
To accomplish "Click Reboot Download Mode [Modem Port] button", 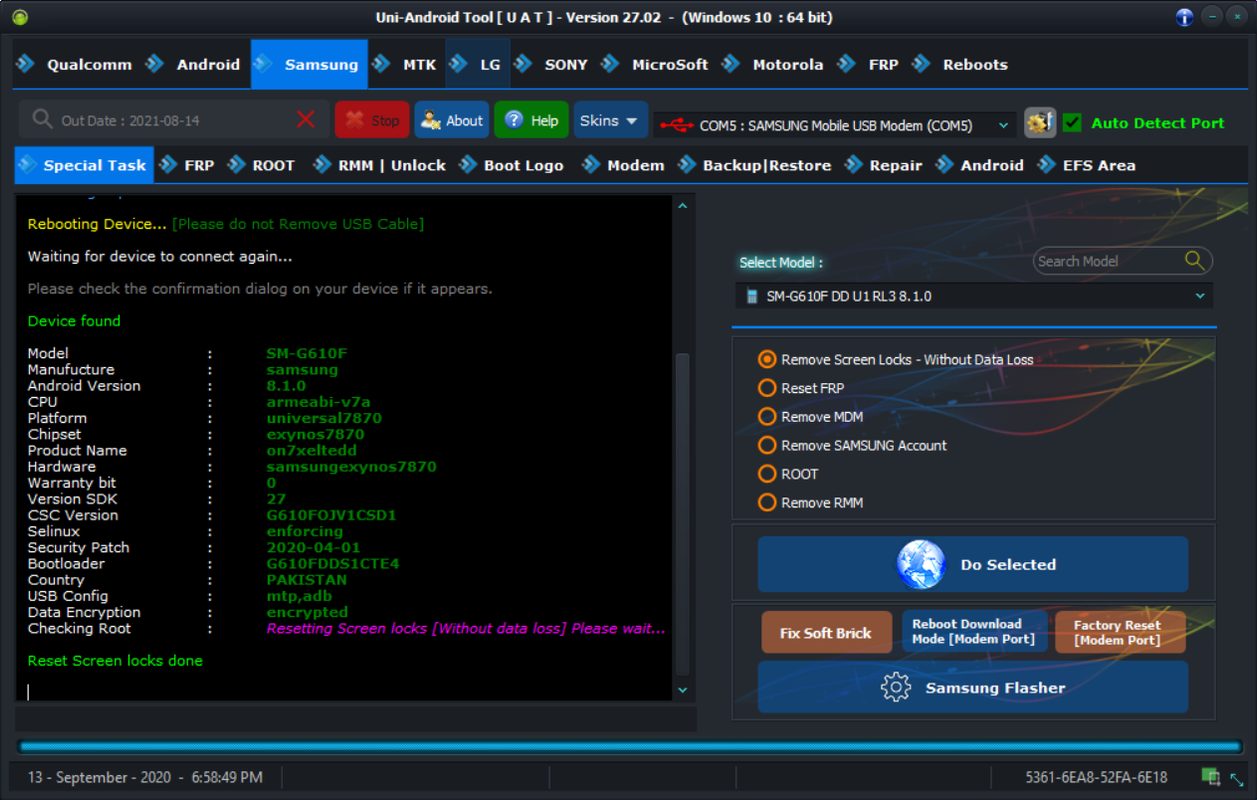I will point(974,632).
